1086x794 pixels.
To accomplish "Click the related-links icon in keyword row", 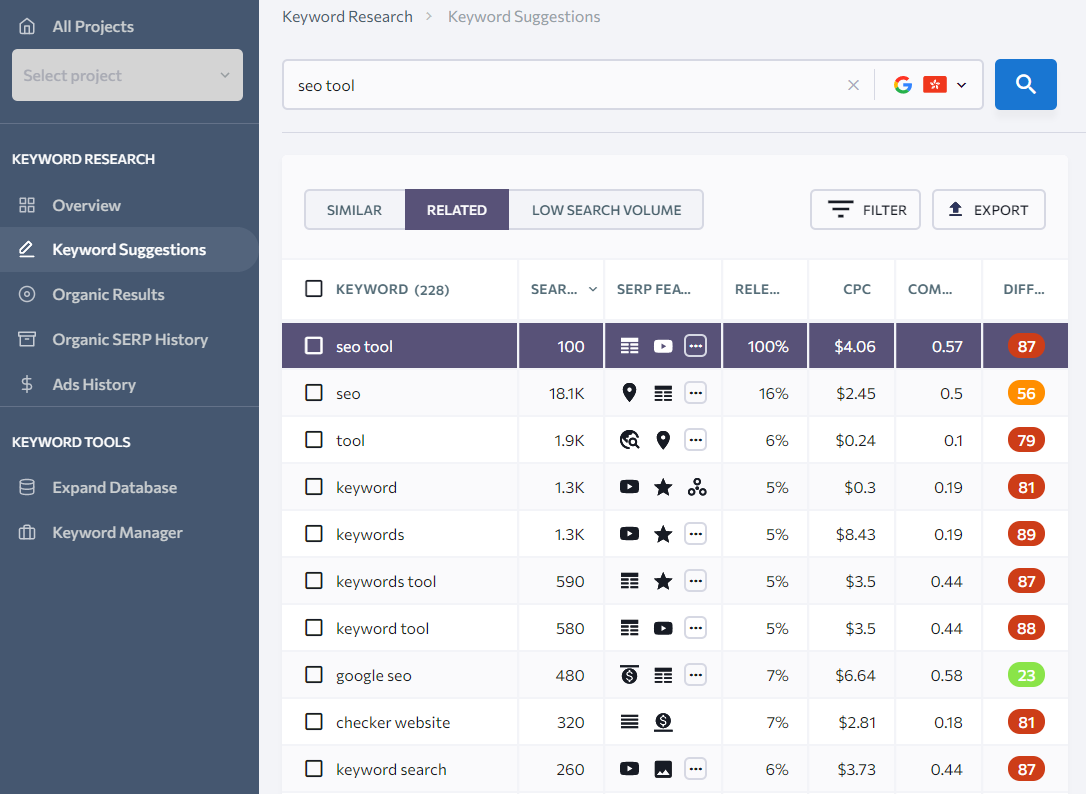I will [697, 487].
